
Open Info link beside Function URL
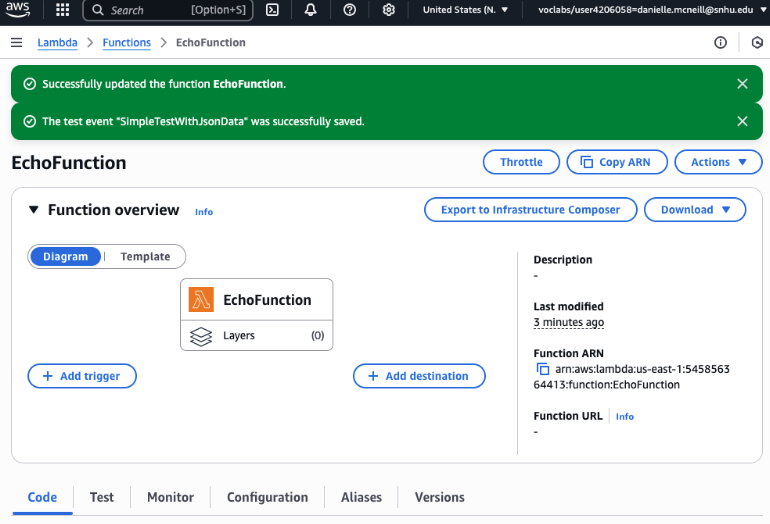[x=625, y=416]
